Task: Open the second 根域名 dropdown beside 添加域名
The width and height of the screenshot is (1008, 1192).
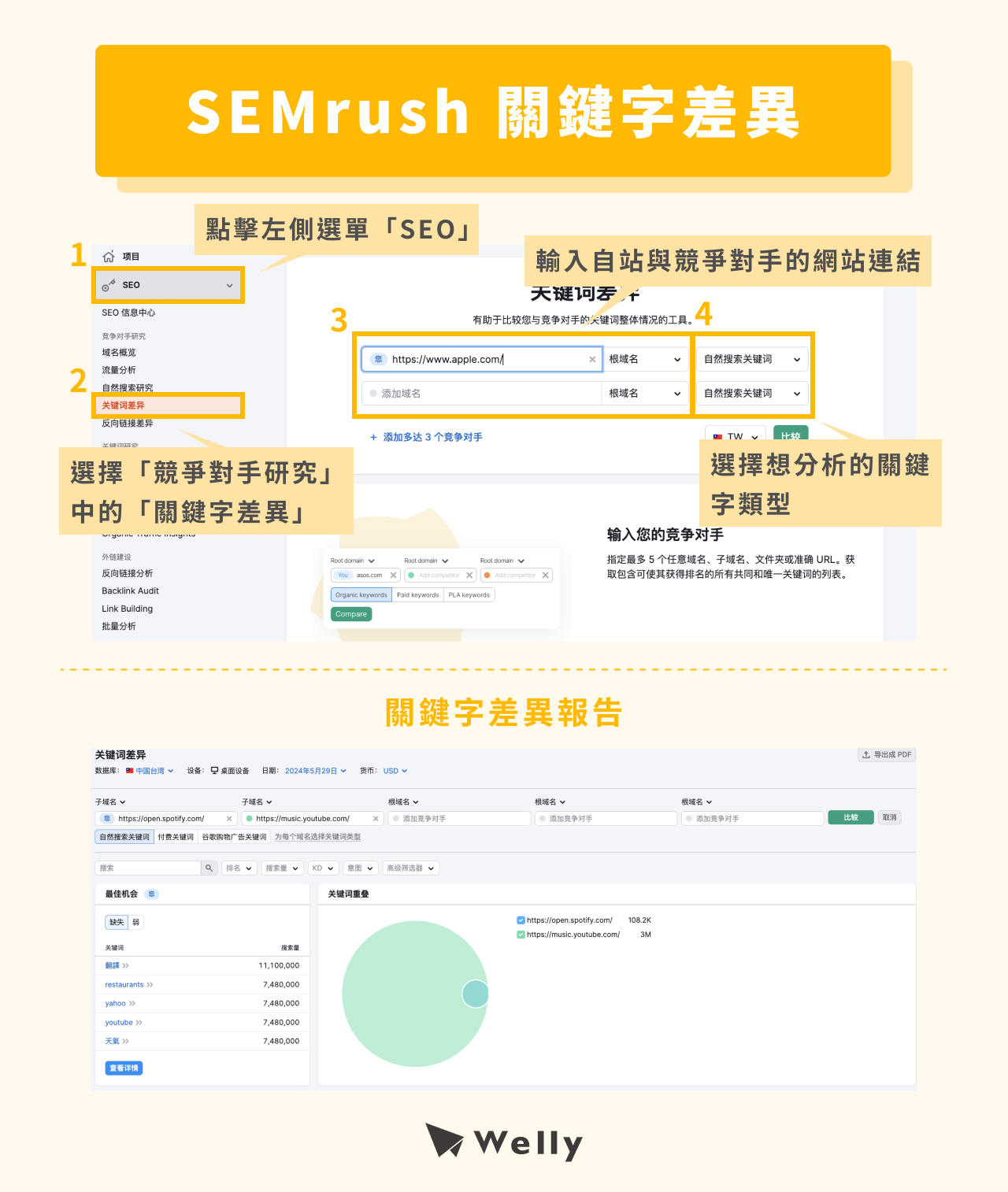Action: pyautogui.click(x=645, y=394)
